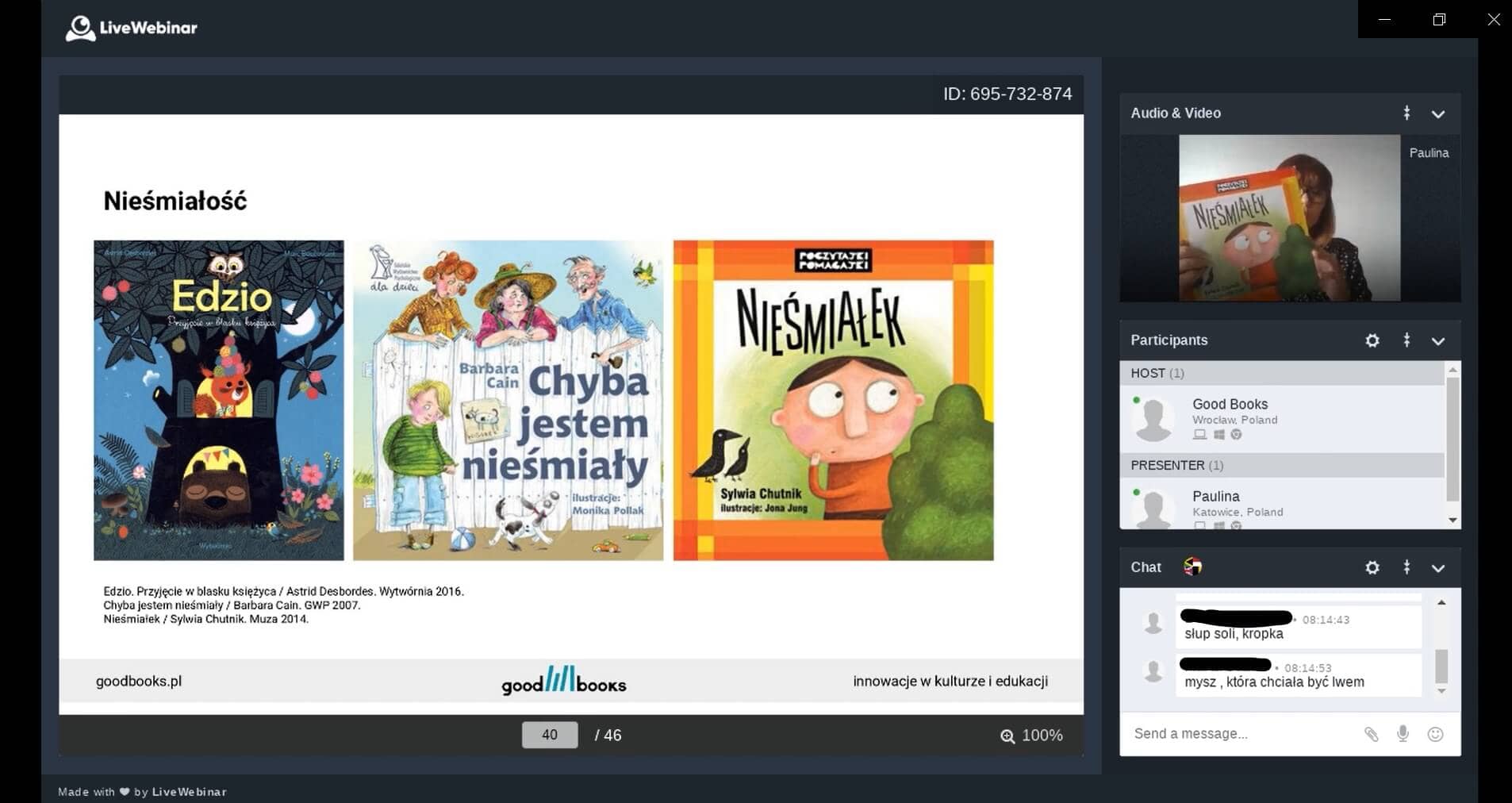Image resolution: width=1512 pixels, height=803 pixels.
Task: Click the Paulina name label on video
Action: pos(1429,152)
